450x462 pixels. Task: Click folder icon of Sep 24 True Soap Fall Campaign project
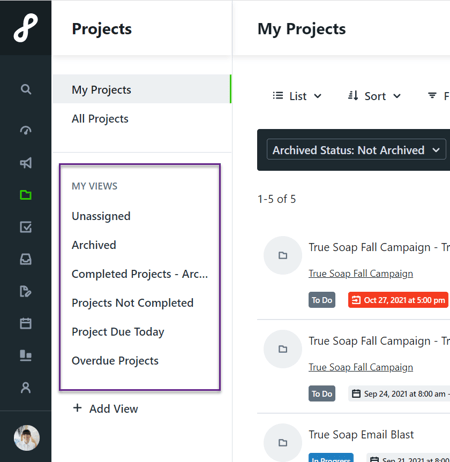[x=283, y=349]
